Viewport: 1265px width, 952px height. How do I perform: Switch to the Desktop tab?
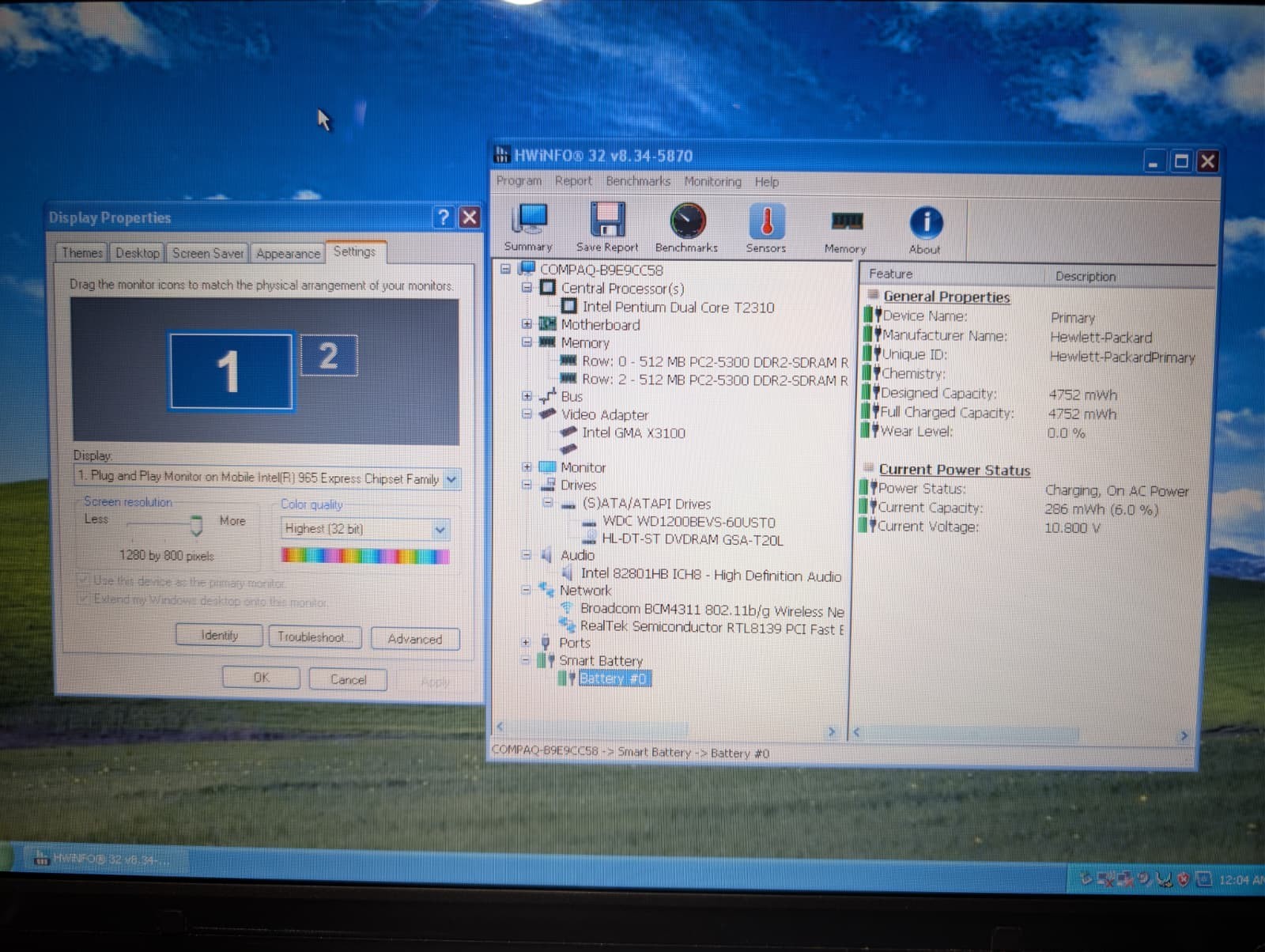pyautogui.click(x=138, y=253)
